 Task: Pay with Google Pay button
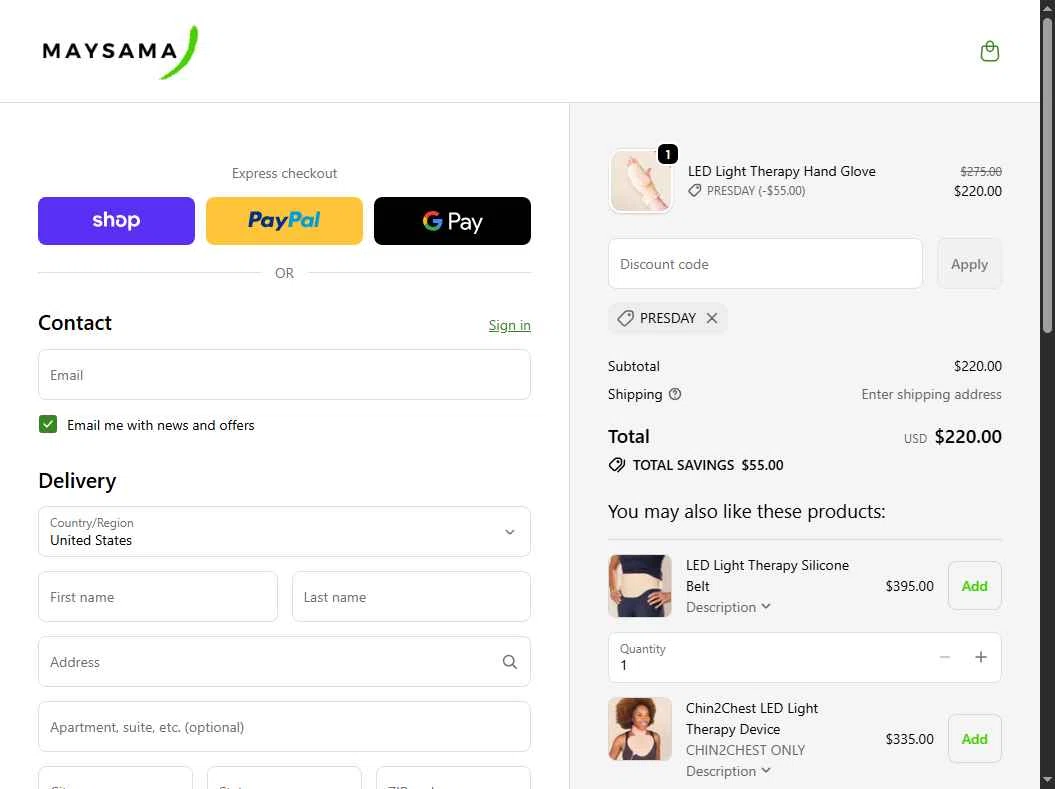tap(452, 221)
